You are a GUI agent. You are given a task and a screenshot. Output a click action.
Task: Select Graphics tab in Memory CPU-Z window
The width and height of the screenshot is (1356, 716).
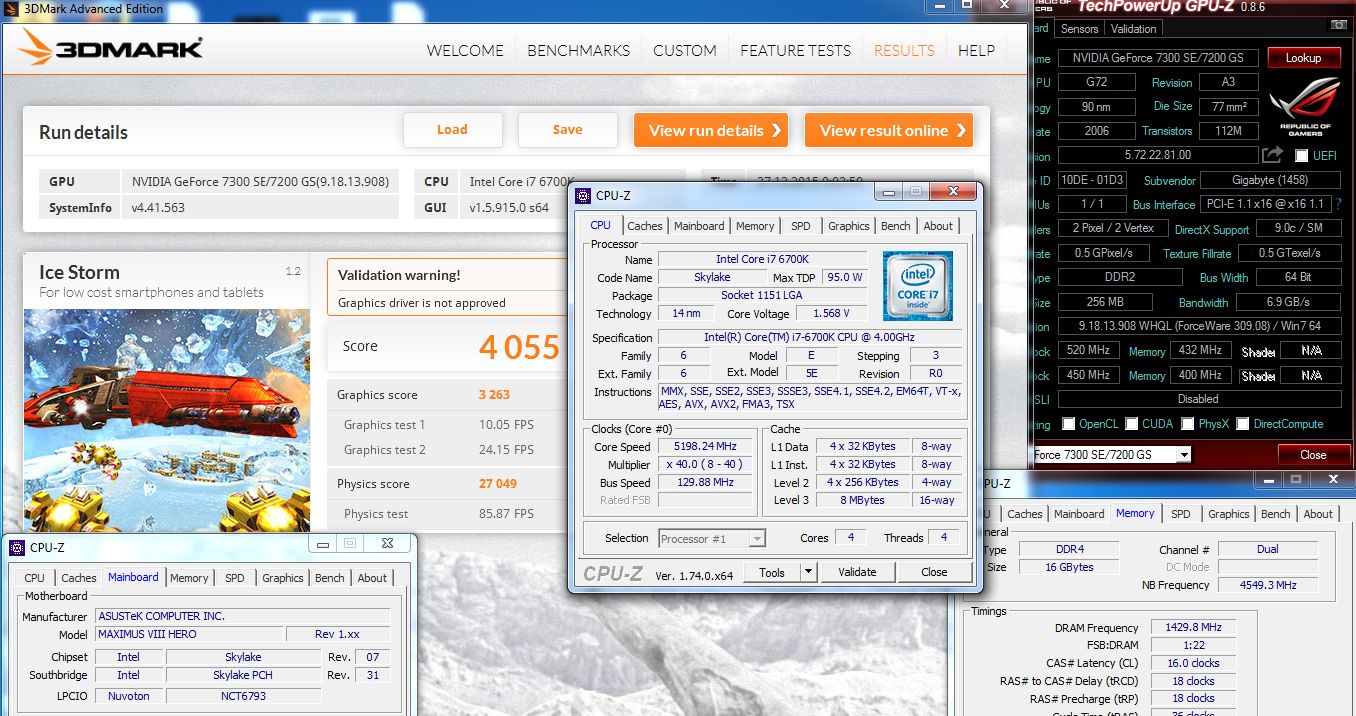(x=1229, y=514)
